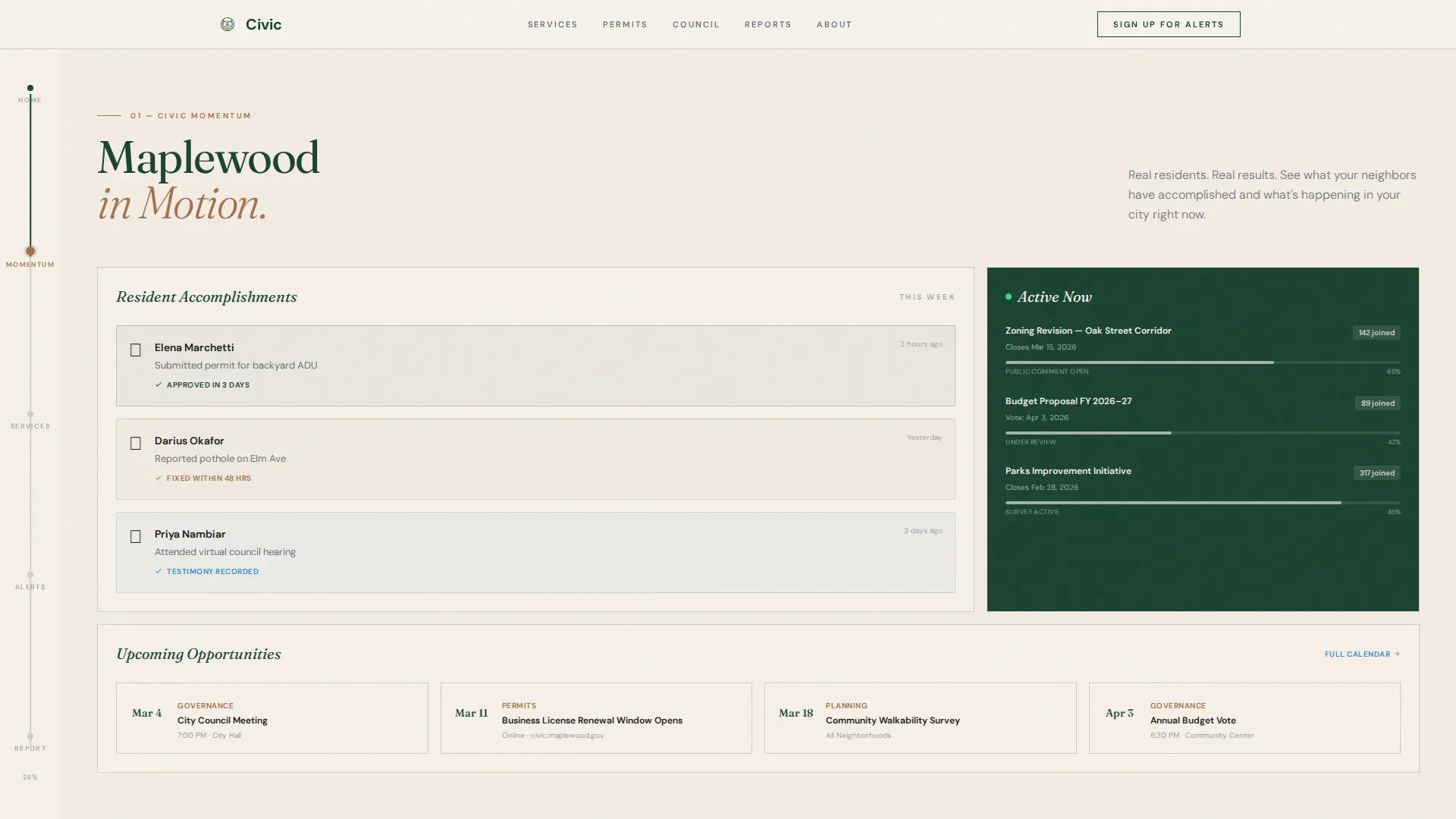1456x819 pixels.
Task: Click the Elena Marchetti name
Action: [x=194, y=347]
